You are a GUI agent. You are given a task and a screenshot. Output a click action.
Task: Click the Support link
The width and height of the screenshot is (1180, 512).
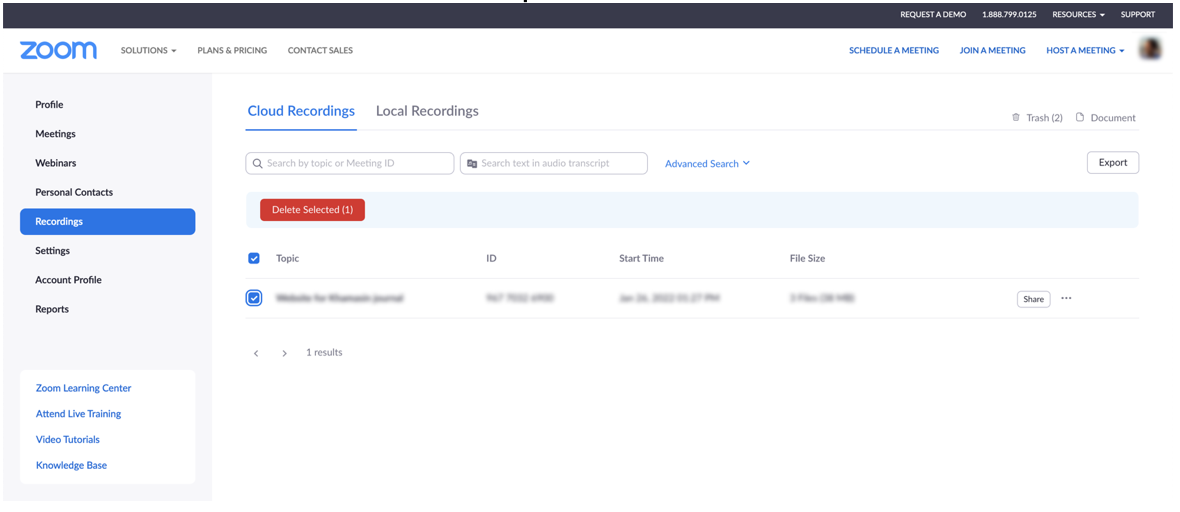1138,14
